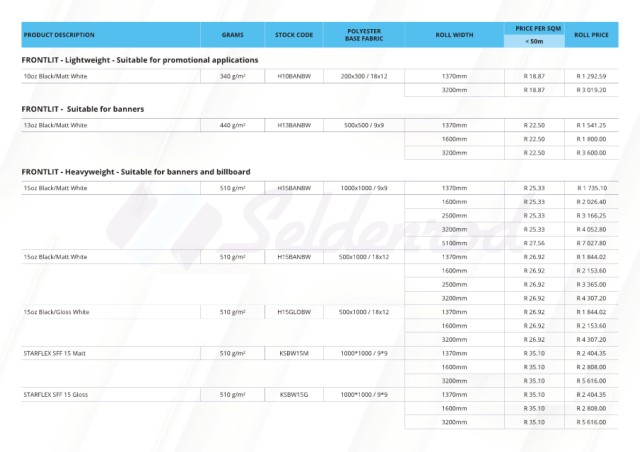Select the FRONTLIT Lightweight promotional section heading
Image resolution: width=640 pixels, height=452 pixels.
tap(140, 60)
